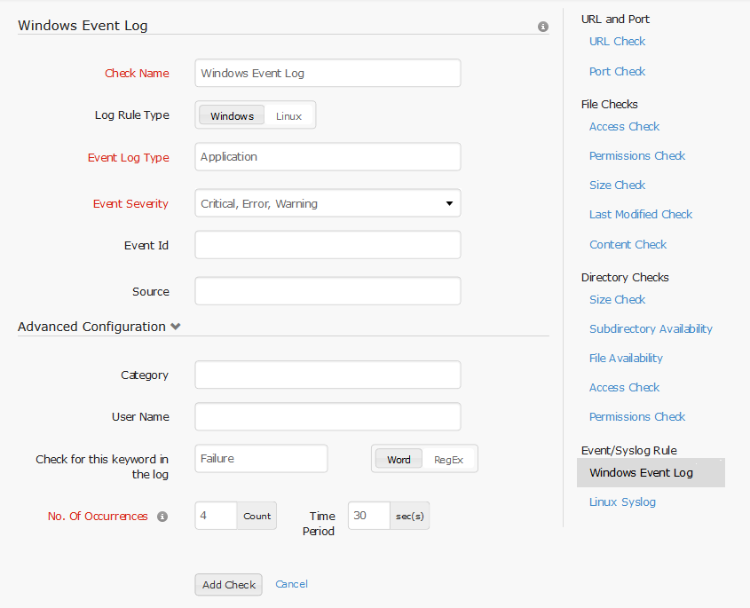Viewport: 750px width, 608px height.
Task: Switch Log Rule Type to Linux
Action: pyautogui.click(x=289, y=116)
